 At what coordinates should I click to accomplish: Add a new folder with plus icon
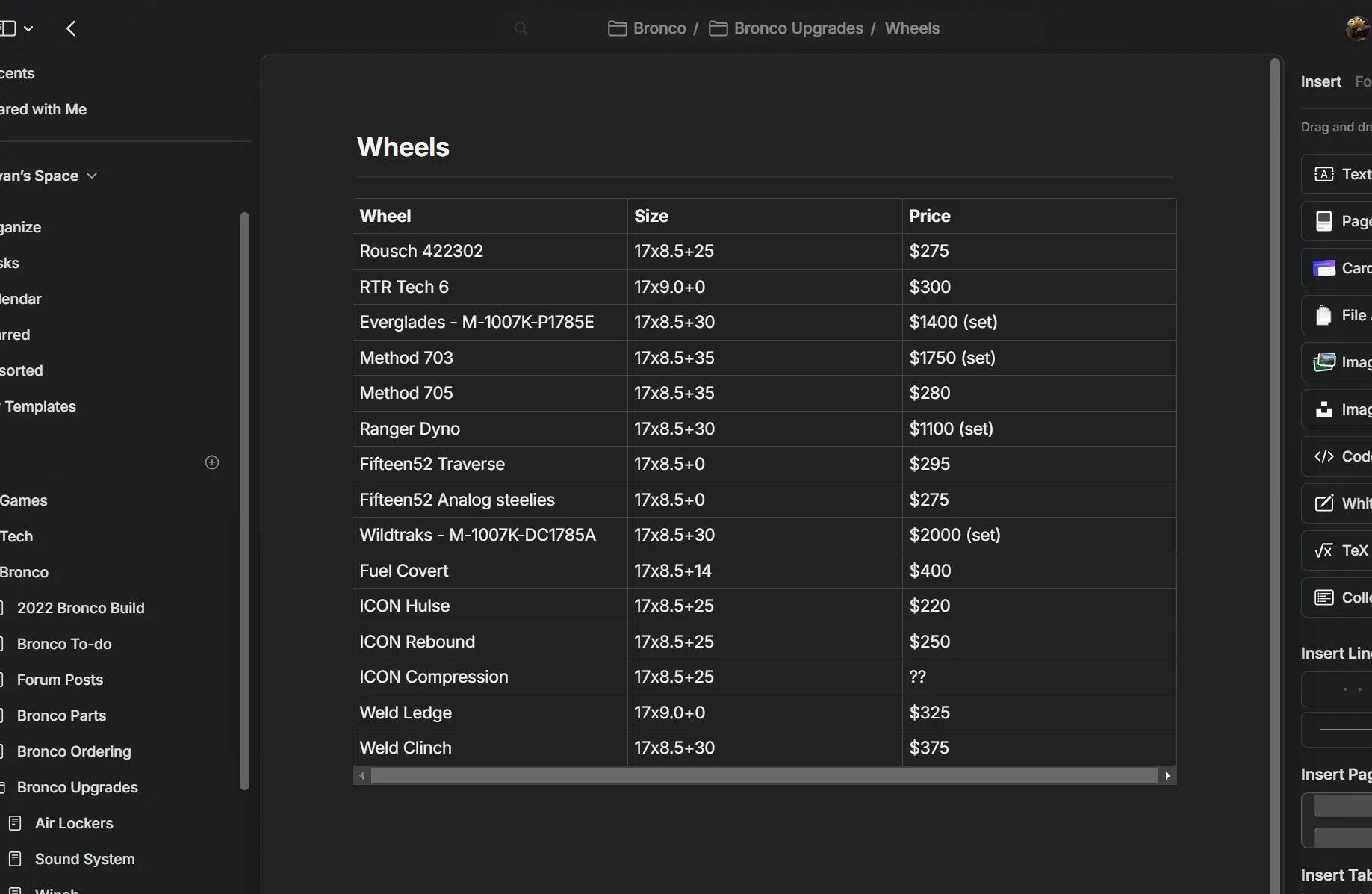[212, 462]
